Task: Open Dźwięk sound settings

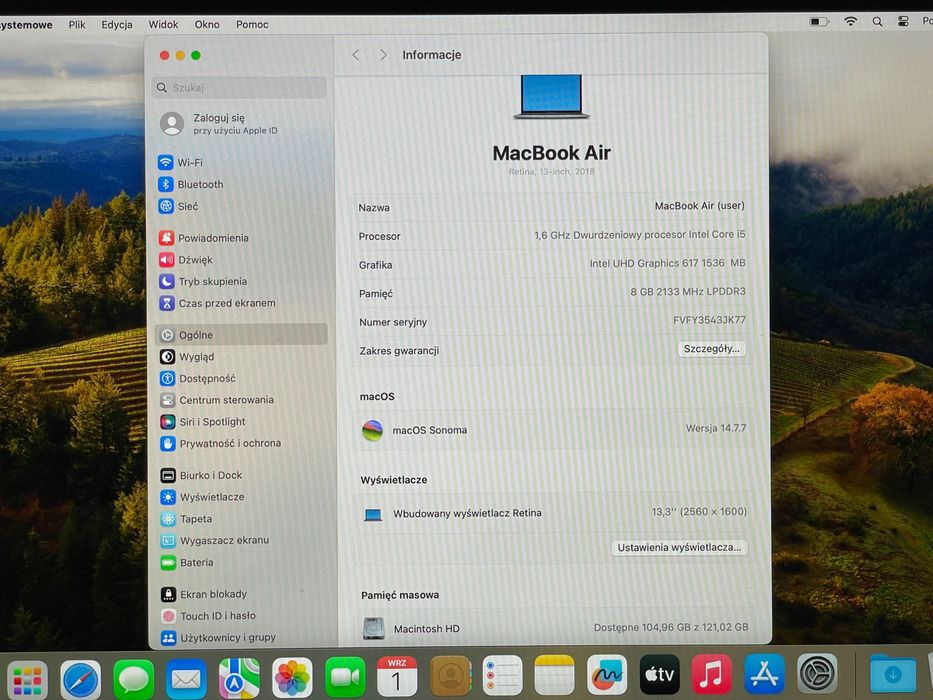Action: click(186, 260)
